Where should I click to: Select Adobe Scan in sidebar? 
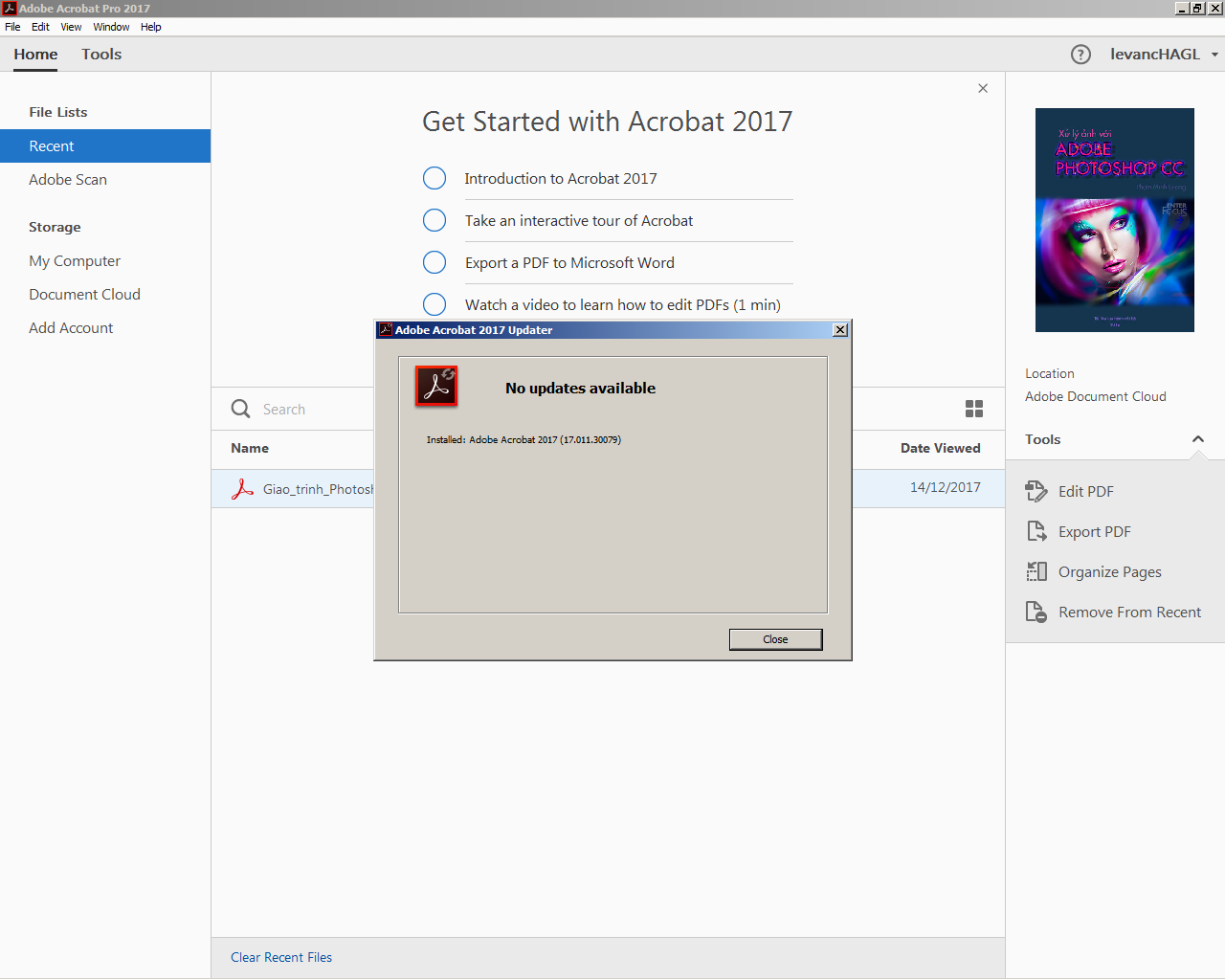(68, 179)
